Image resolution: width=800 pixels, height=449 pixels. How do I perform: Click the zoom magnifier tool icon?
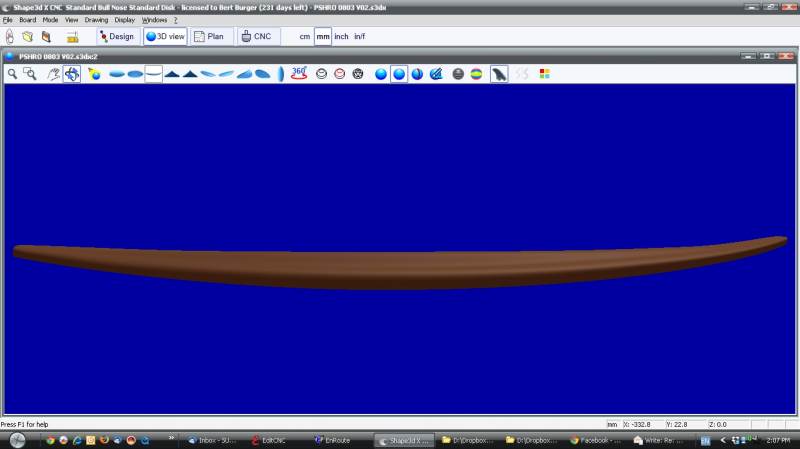[12, 73]
